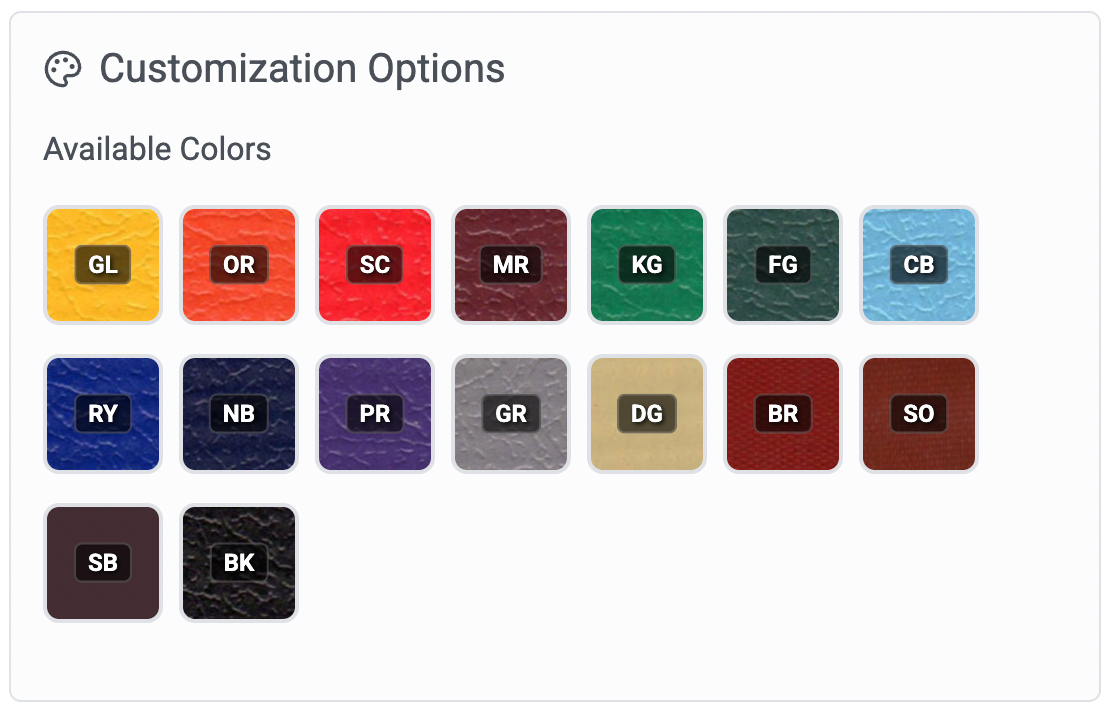Pick the FG dark green swatch
This screenshot has width=1118, height=722.
tap(782, 265)
